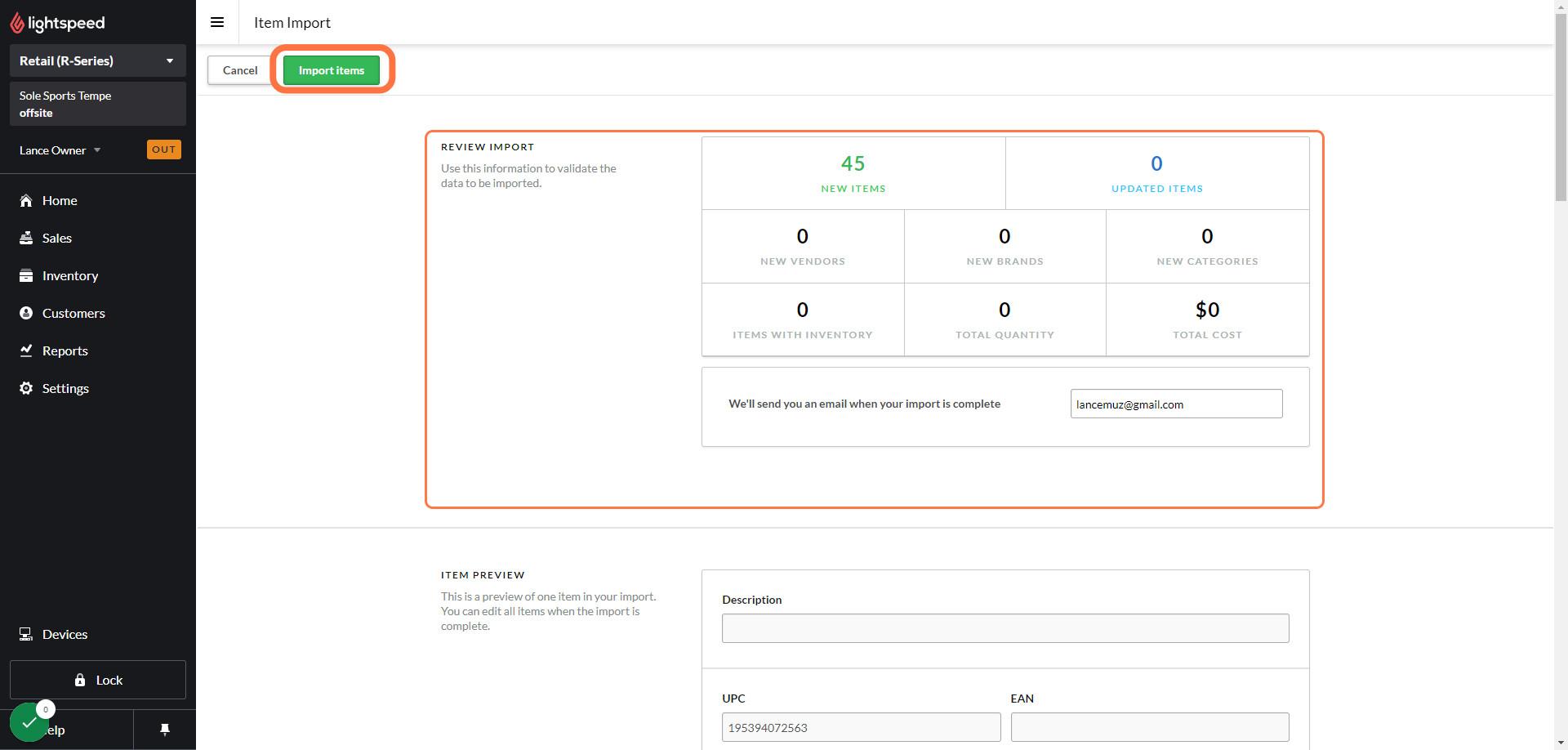Click the Cancel button
This screenshot has width=1568, height=750.
point(240,70)
